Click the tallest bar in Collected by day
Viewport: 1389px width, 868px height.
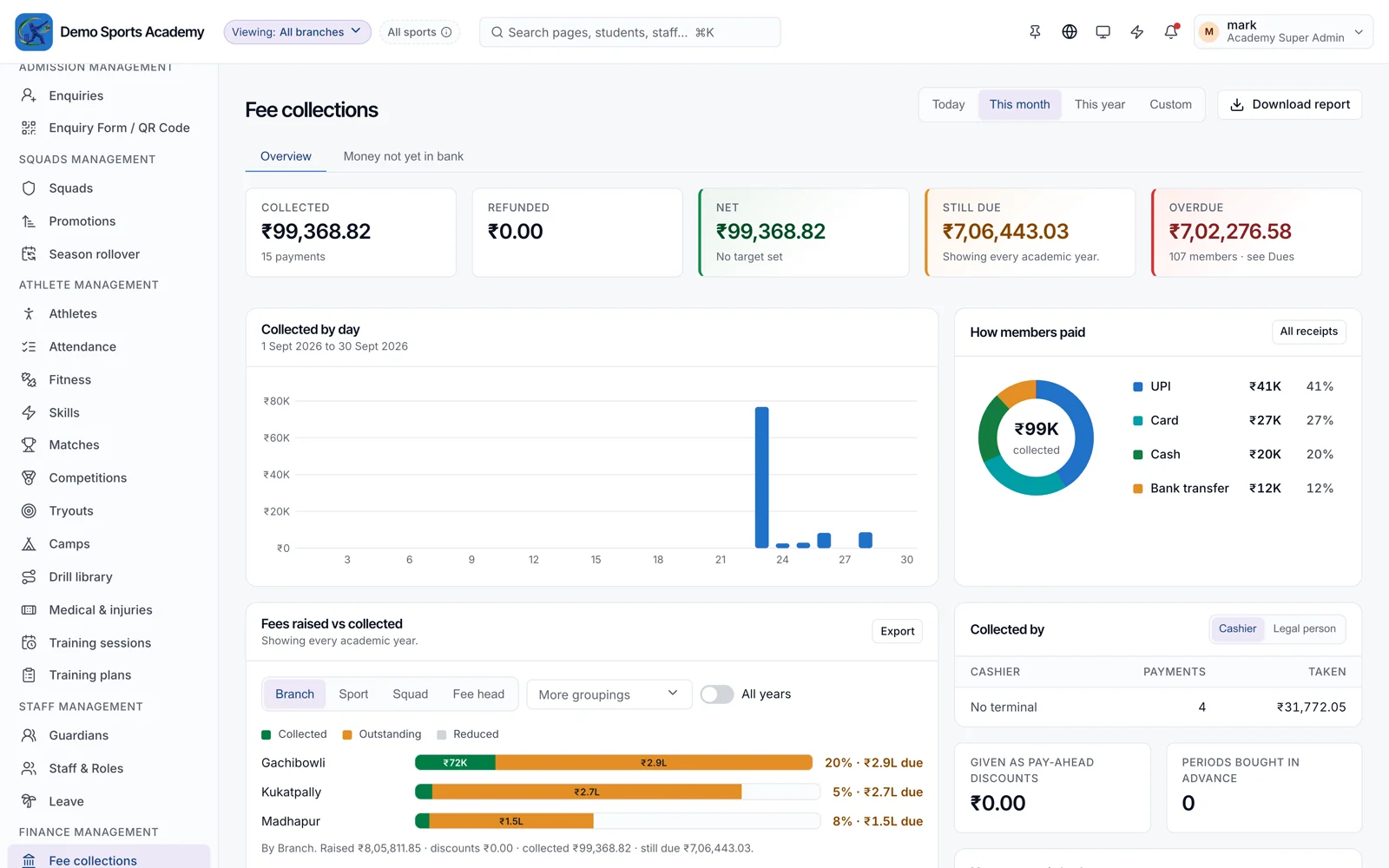[761, 477]
